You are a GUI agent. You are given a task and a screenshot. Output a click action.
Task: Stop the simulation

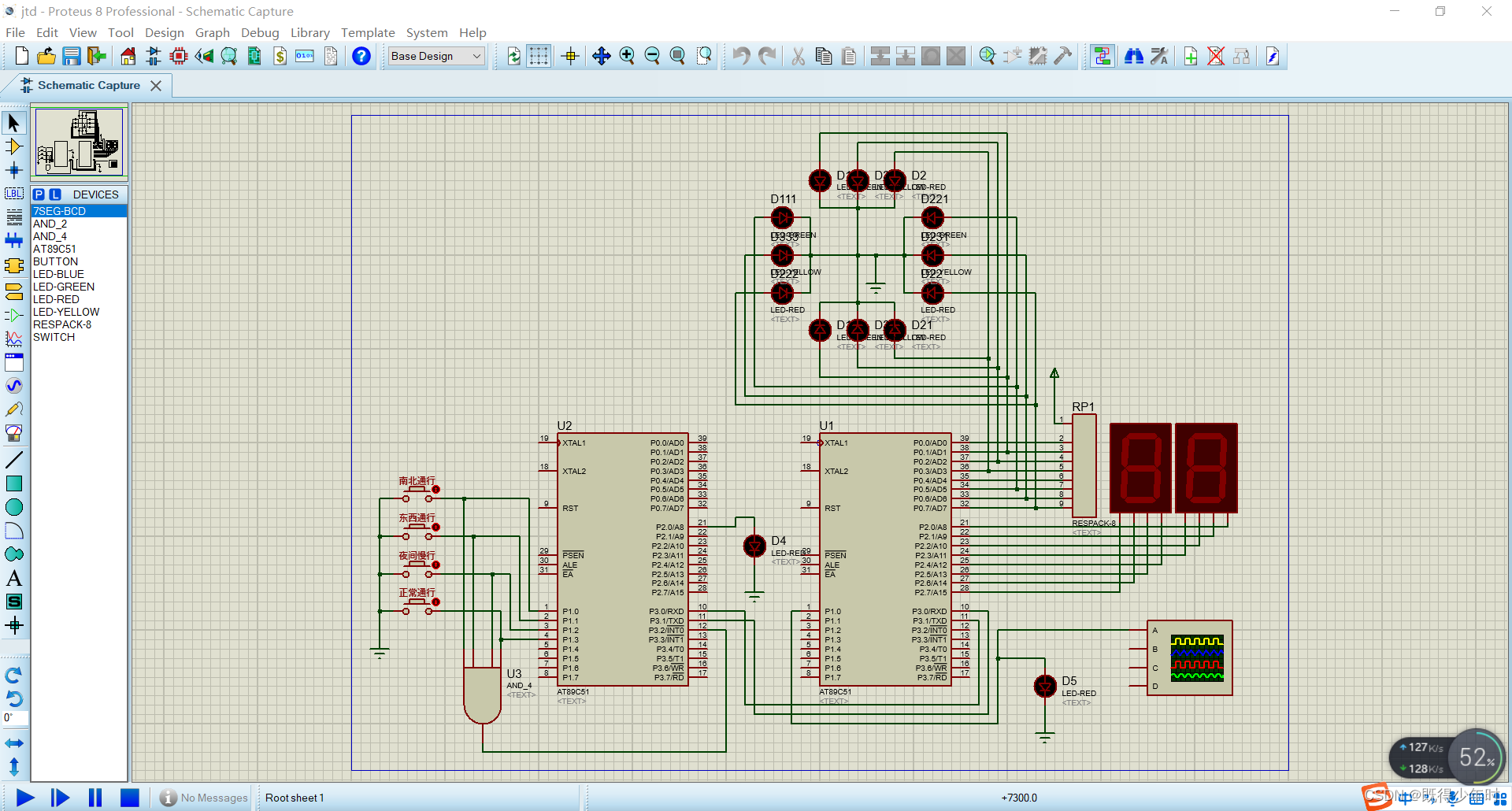click(x=130, y=798)
